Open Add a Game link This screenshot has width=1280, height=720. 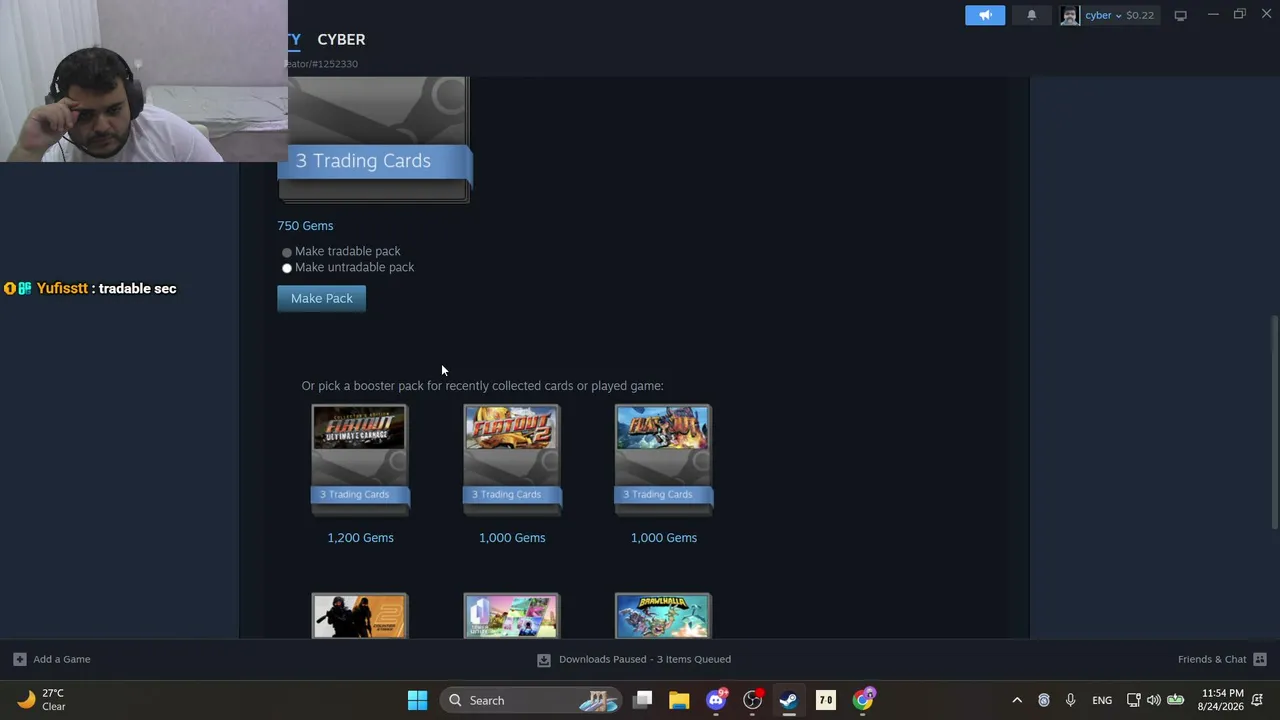point(62,659)
